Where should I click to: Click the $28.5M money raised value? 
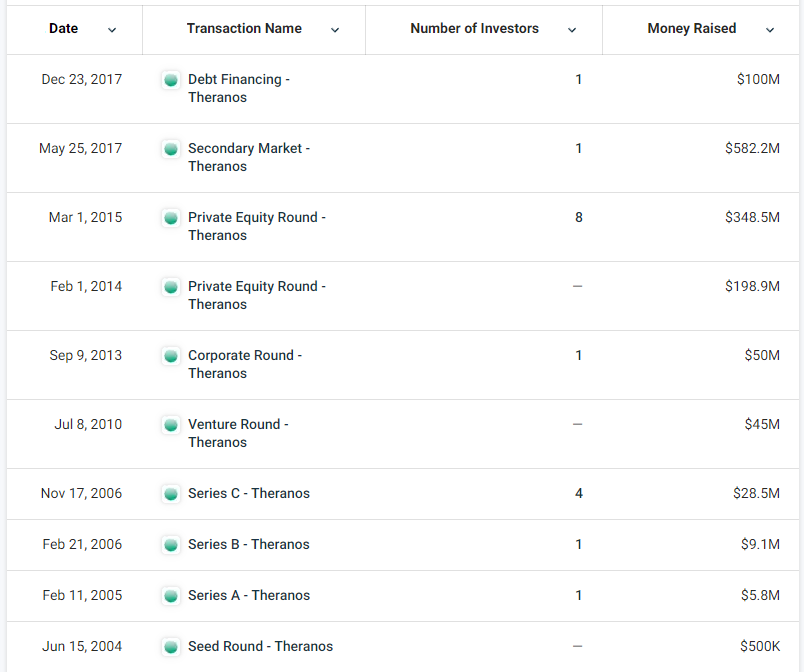coord(756,493)
